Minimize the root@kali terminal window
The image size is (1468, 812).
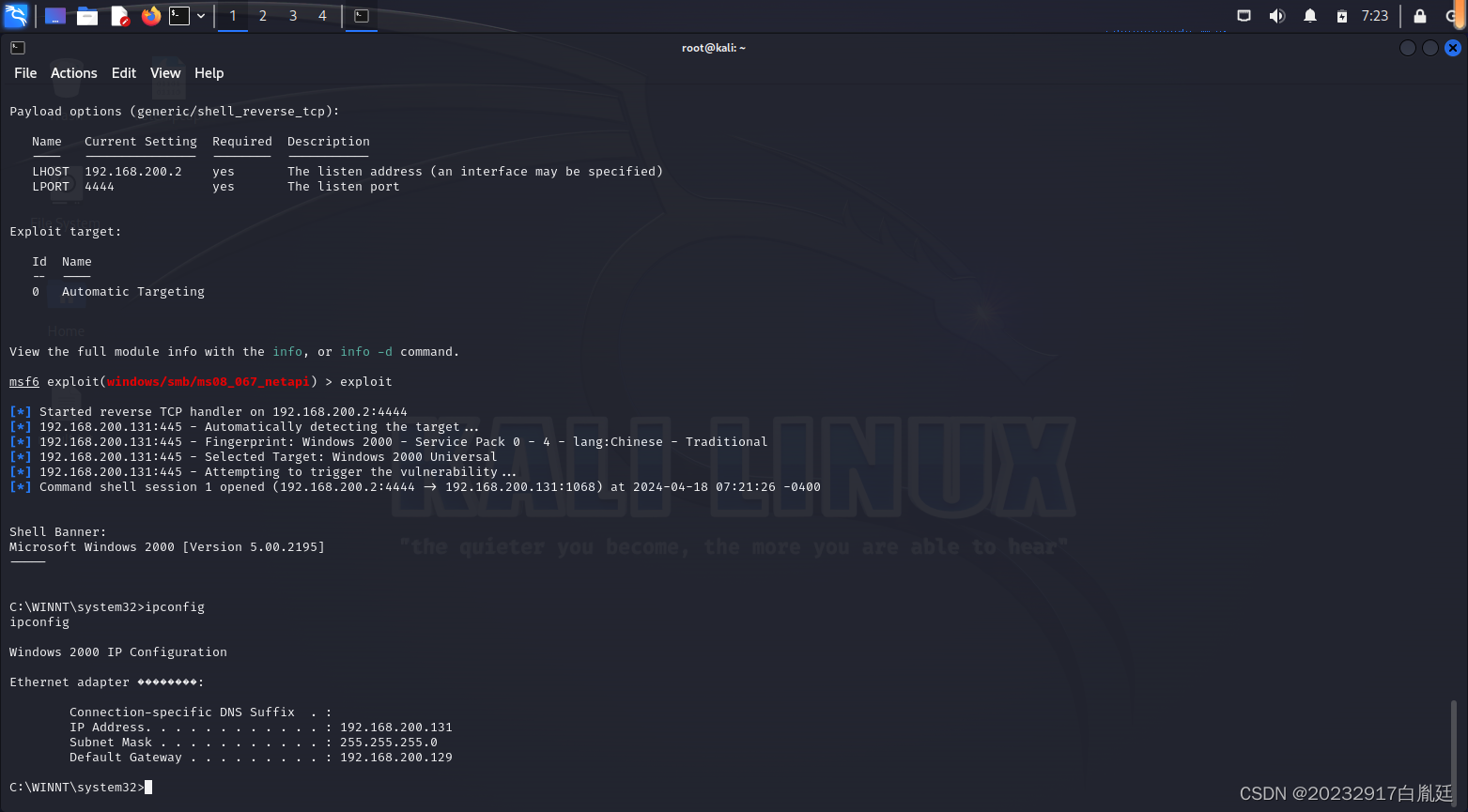1408,48
